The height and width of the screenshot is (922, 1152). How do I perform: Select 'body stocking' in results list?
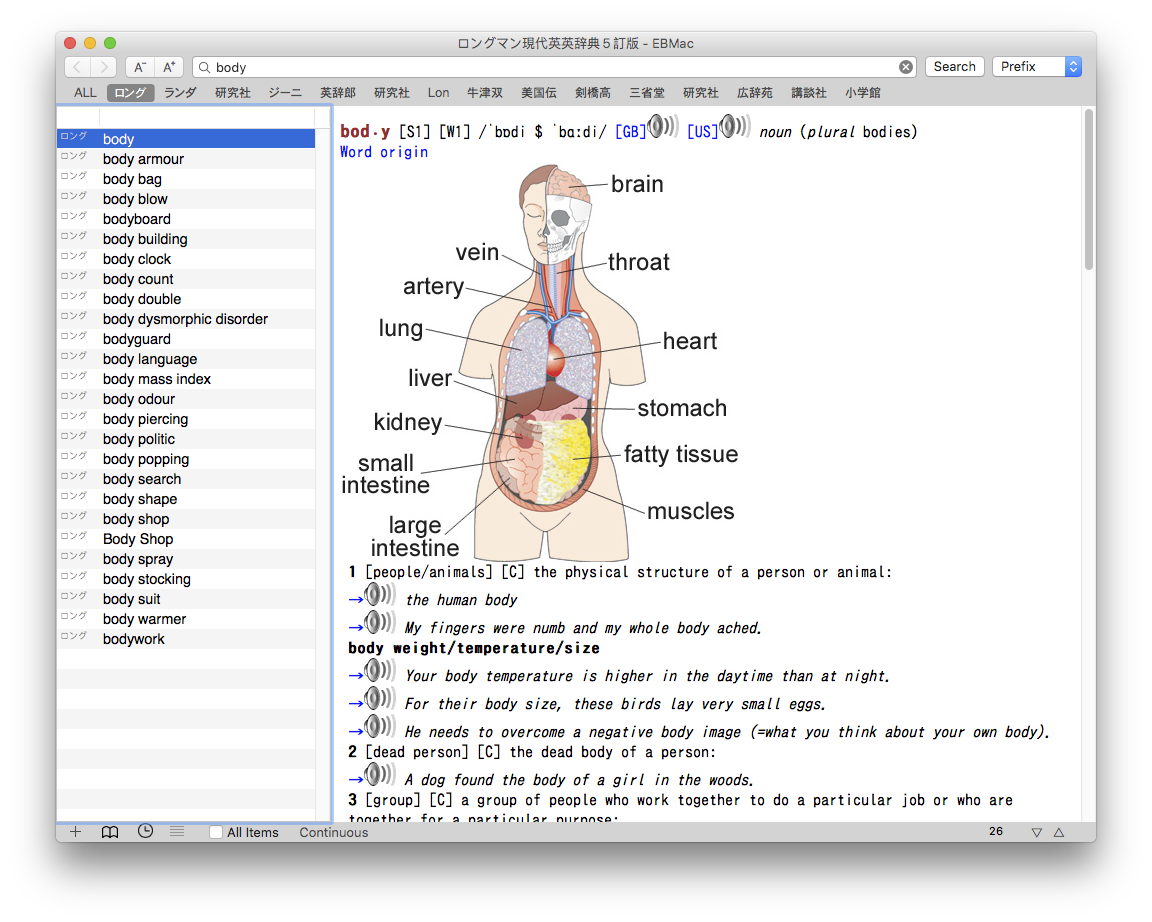click(187, 579)
